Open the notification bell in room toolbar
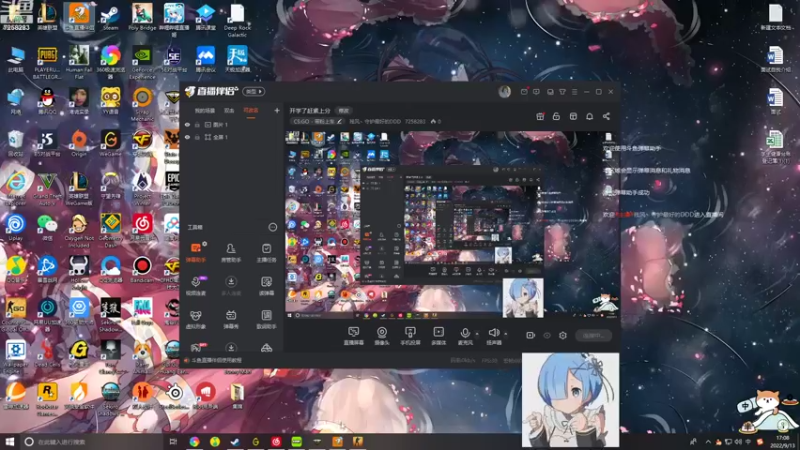The height and width of the screenshot is (450, 800). pos(589,116)
